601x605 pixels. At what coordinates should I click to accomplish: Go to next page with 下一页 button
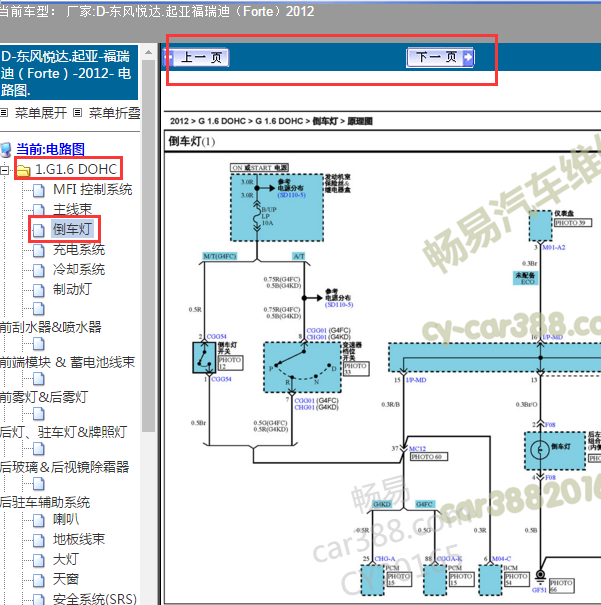(x=440, y=57)
